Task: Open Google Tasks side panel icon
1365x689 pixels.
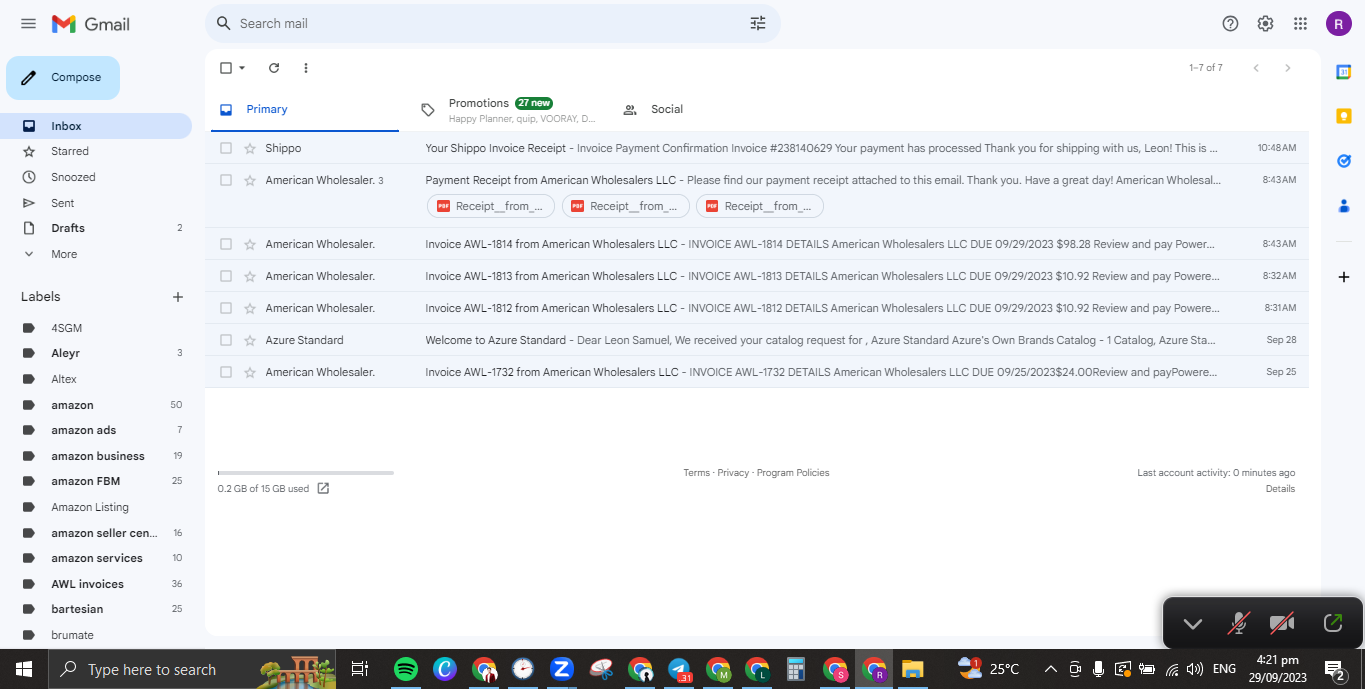Action: coord(1344,160)
